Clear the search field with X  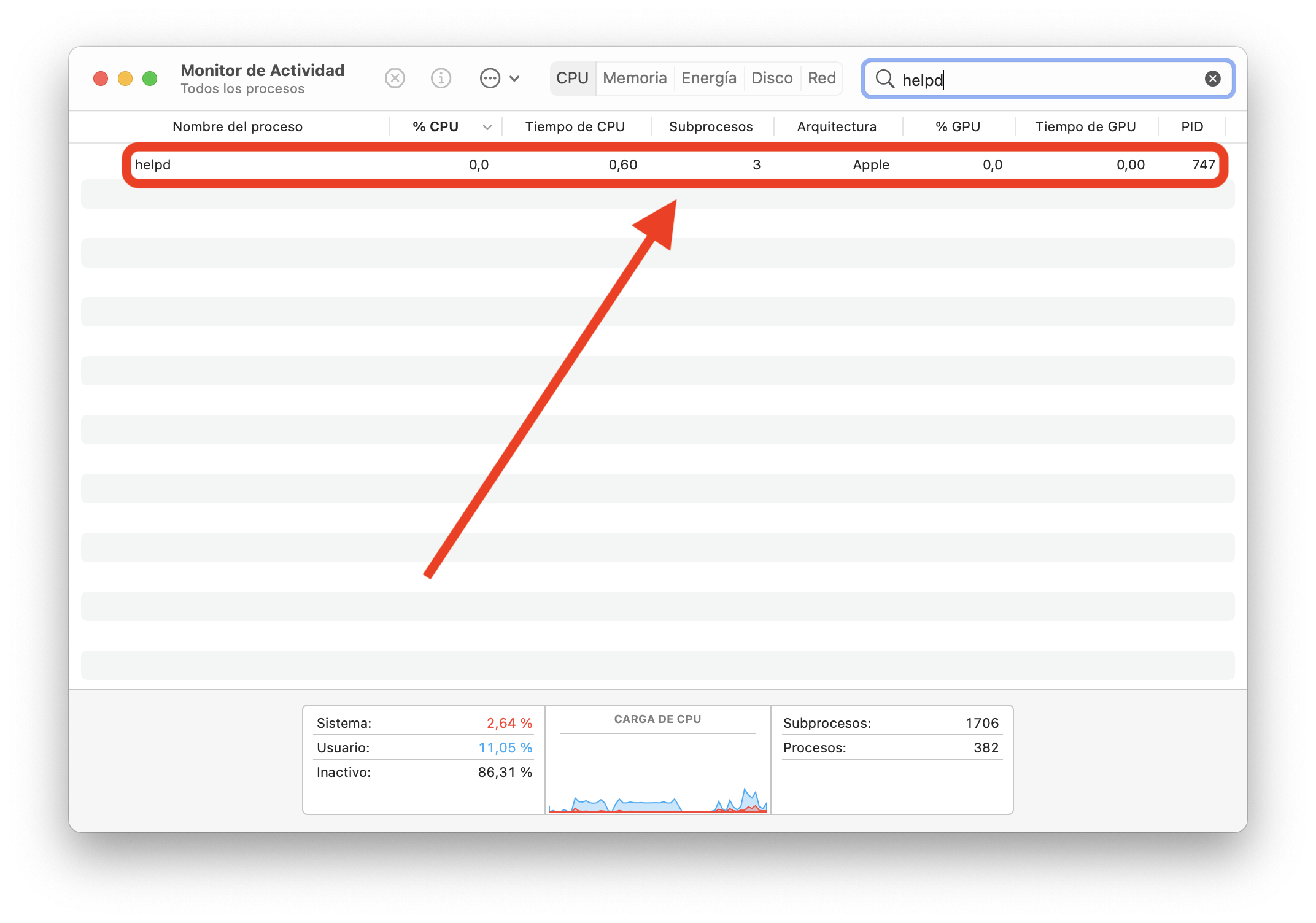pos(1212,79)
